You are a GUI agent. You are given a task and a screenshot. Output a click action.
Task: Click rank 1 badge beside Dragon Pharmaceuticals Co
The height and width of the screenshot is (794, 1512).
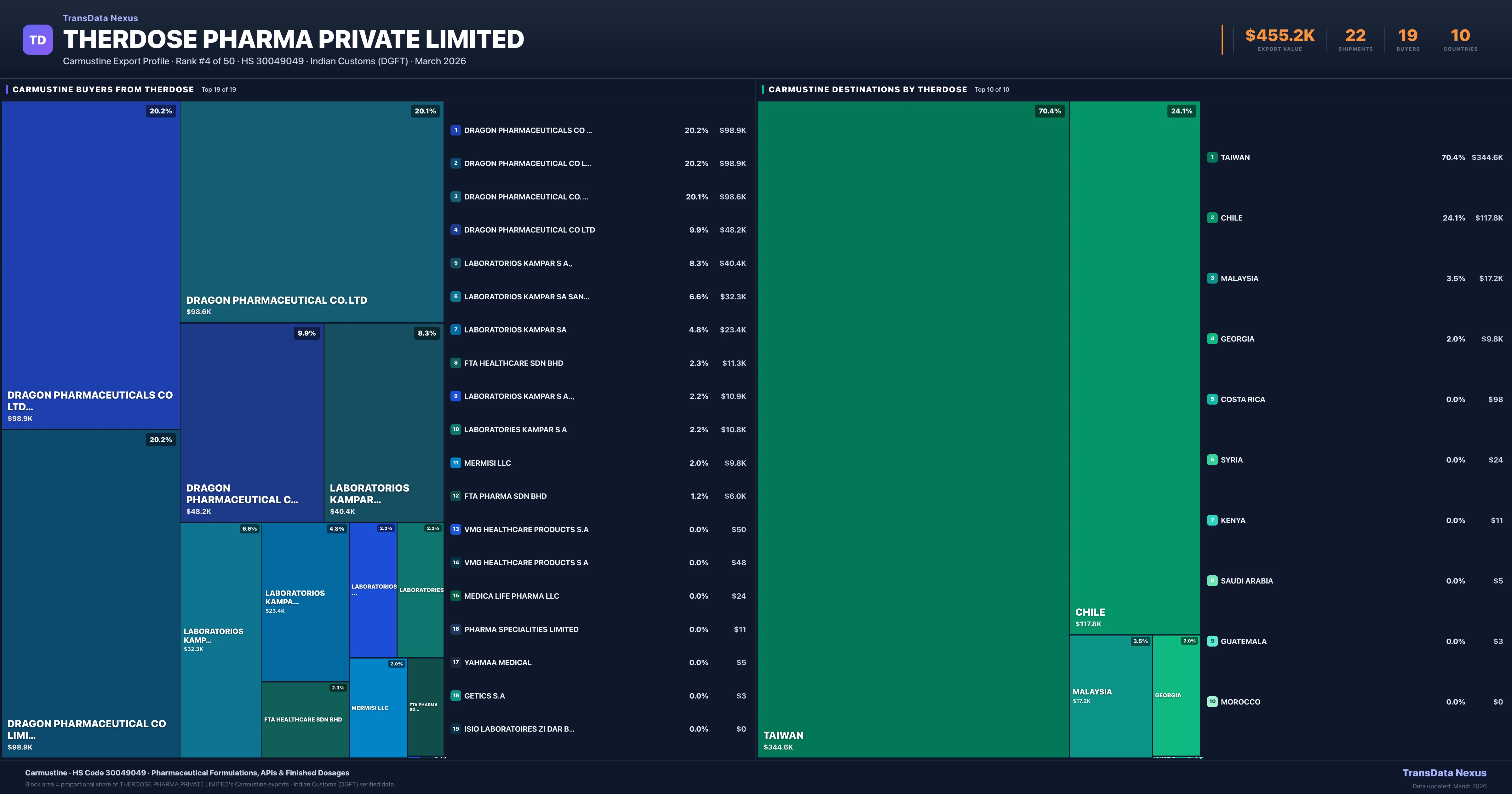(455, 130)
